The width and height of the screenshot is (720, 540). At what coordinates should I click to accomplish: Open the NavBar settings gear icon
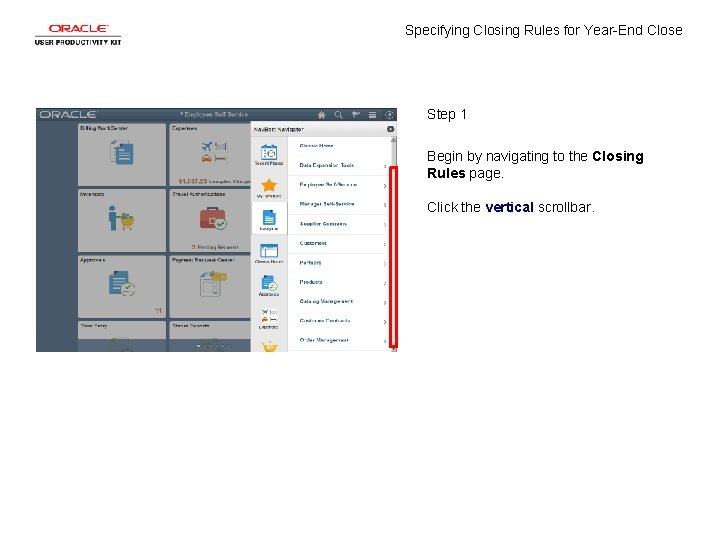pos(390,129)
